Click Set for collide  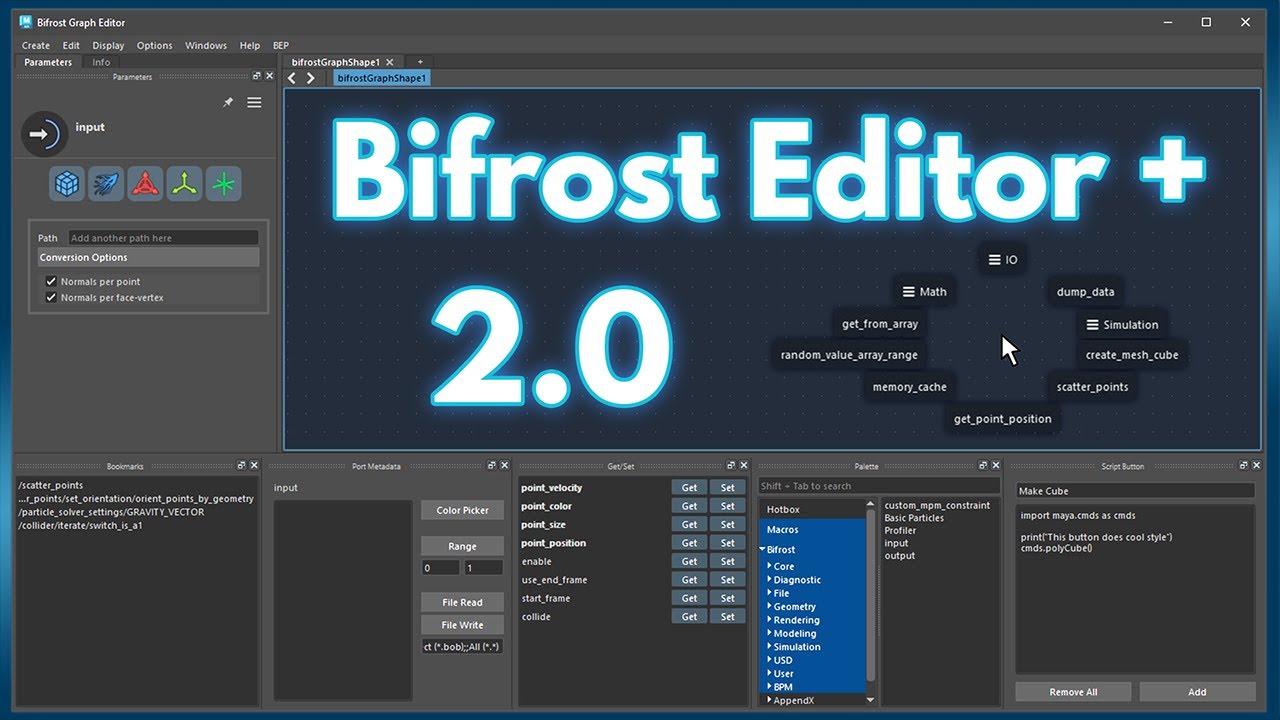point(727,617)
